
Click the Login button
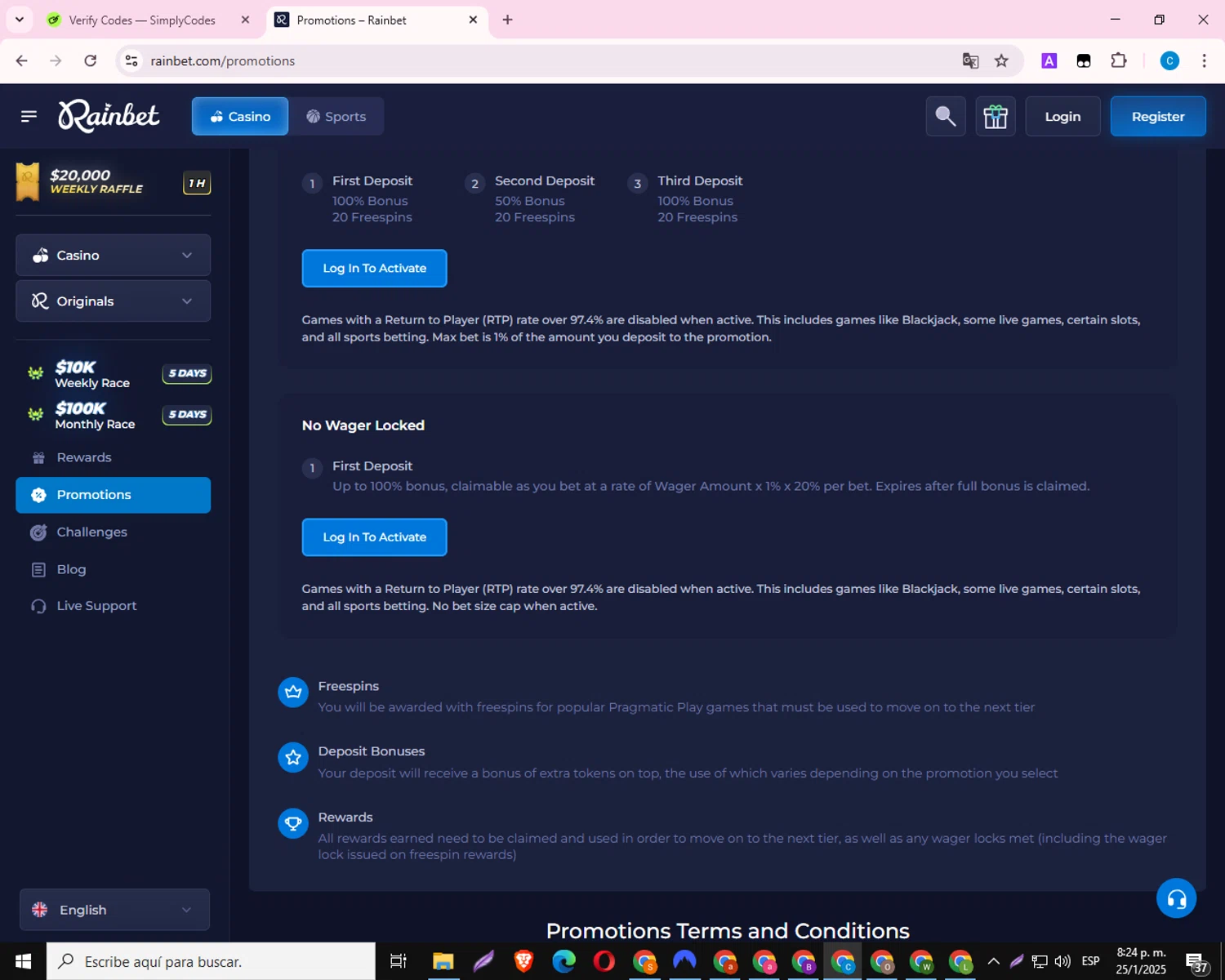tap(1062, 116)
